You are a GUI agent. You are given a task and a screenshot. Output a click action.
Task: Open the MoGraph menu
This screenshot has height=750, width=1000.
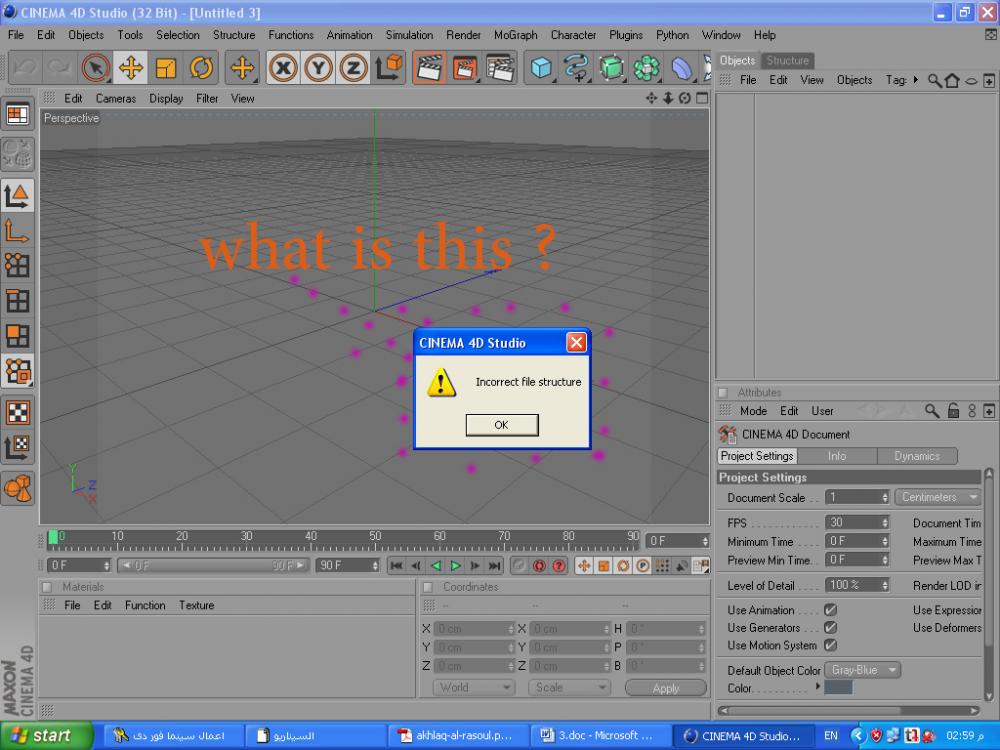point(515,35)
